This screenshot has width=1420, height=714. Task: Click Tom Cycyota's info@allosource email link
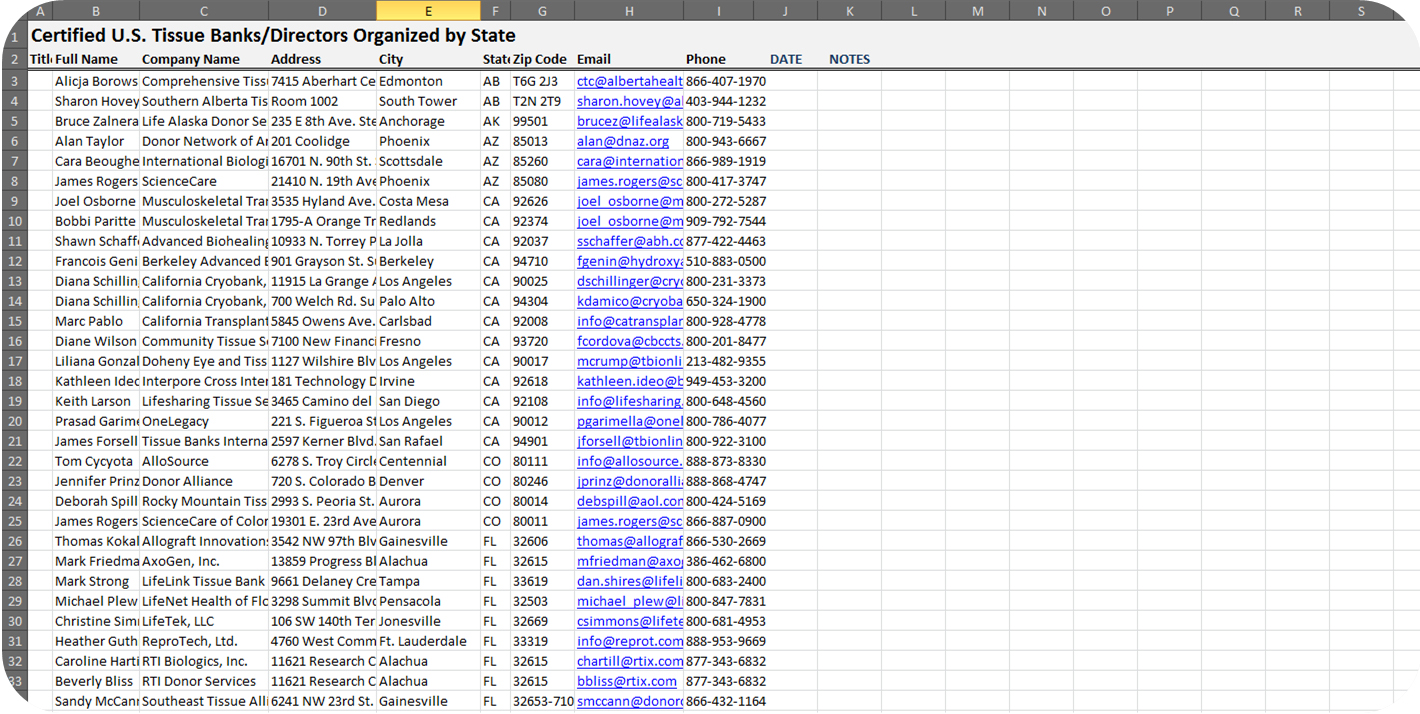tap(629, 461)
